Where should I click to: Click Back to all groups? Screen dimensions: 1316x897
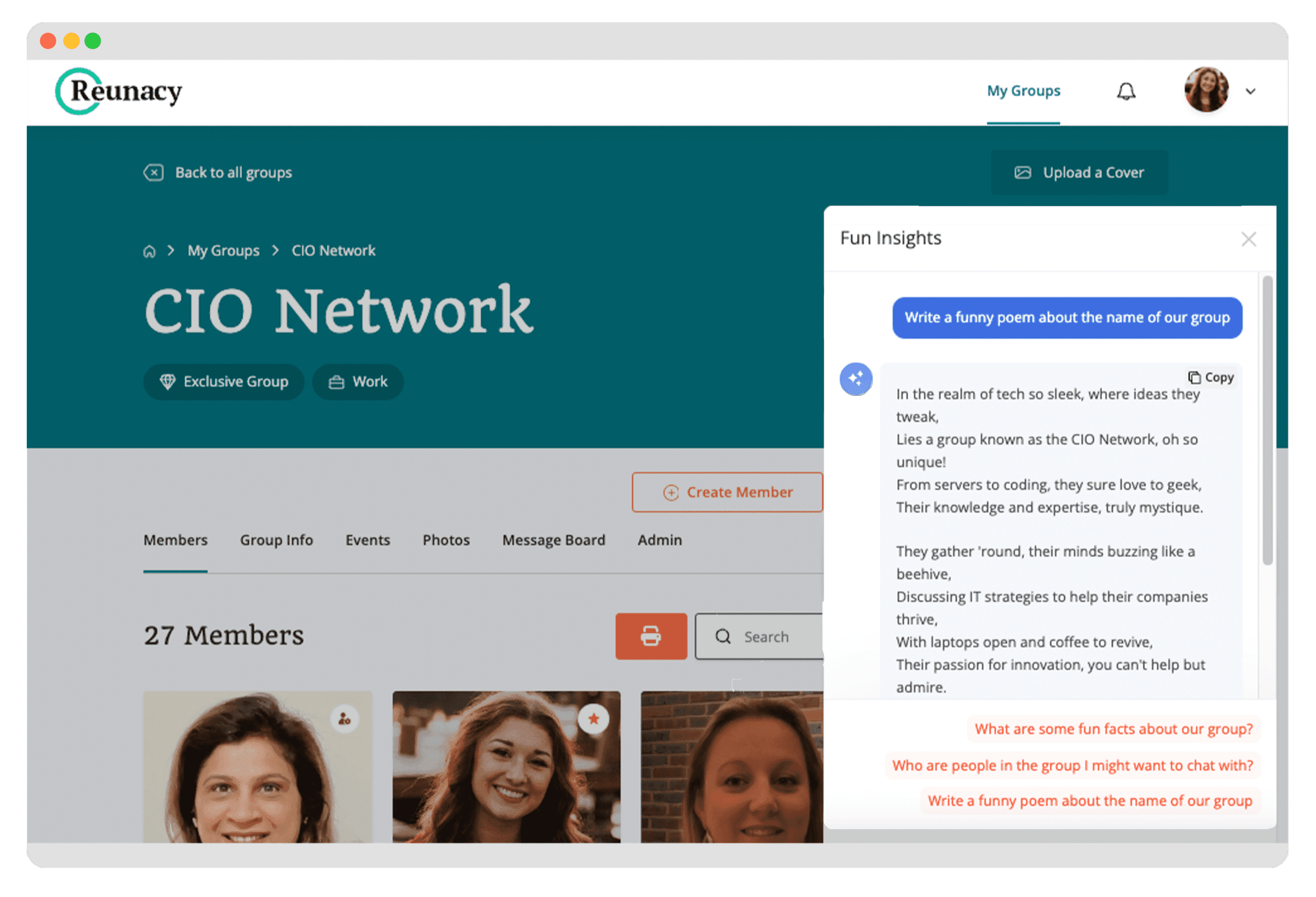(233, 172)
